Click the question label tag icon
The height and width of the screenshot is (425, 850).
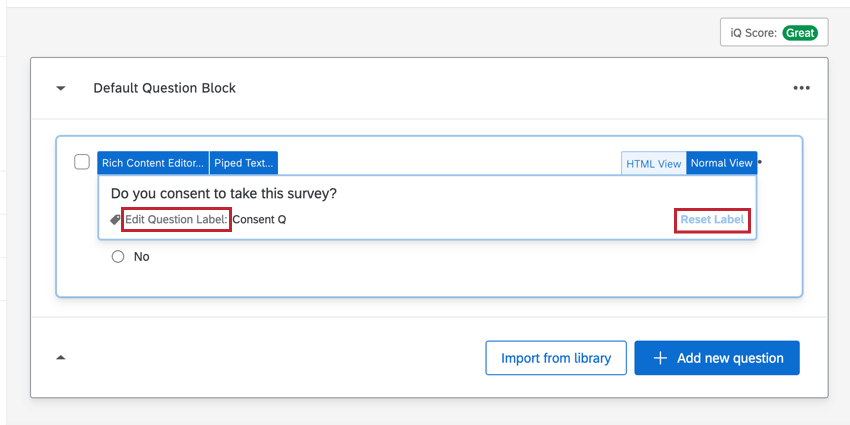(x=115, y=220)
